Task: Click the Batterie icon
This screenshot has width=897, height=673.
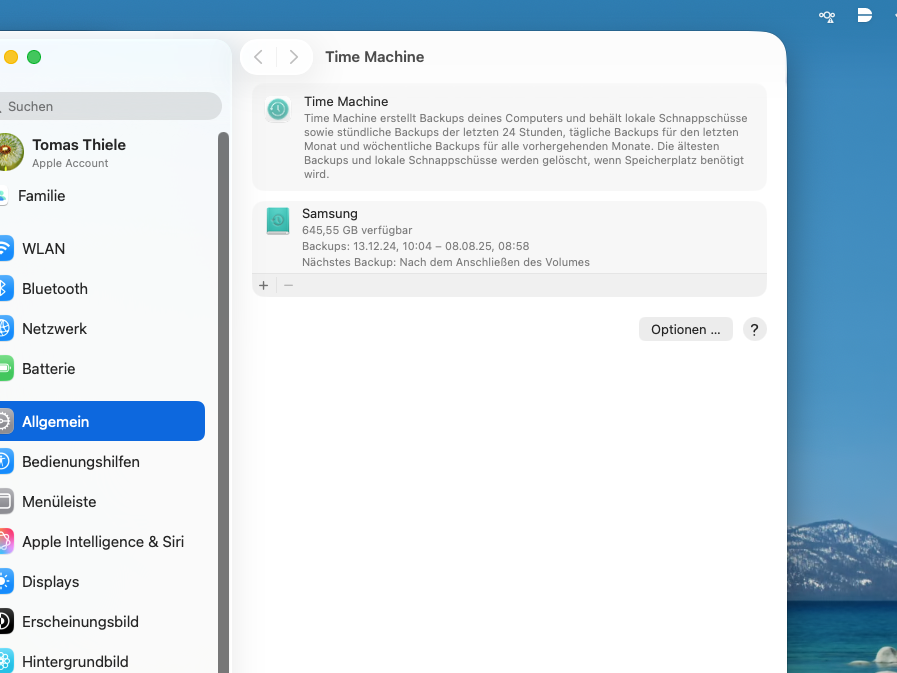Action: (5, 368)
